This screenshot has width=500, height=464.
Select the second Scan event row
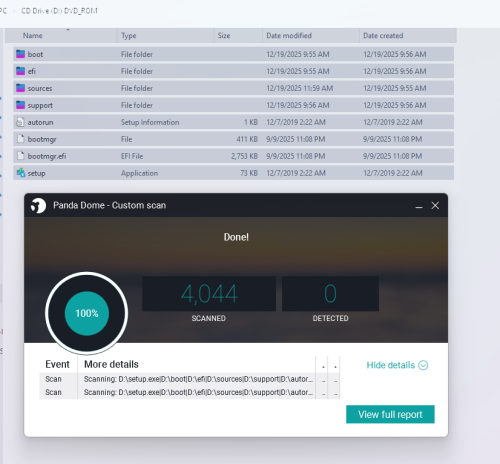coord(189,392)
